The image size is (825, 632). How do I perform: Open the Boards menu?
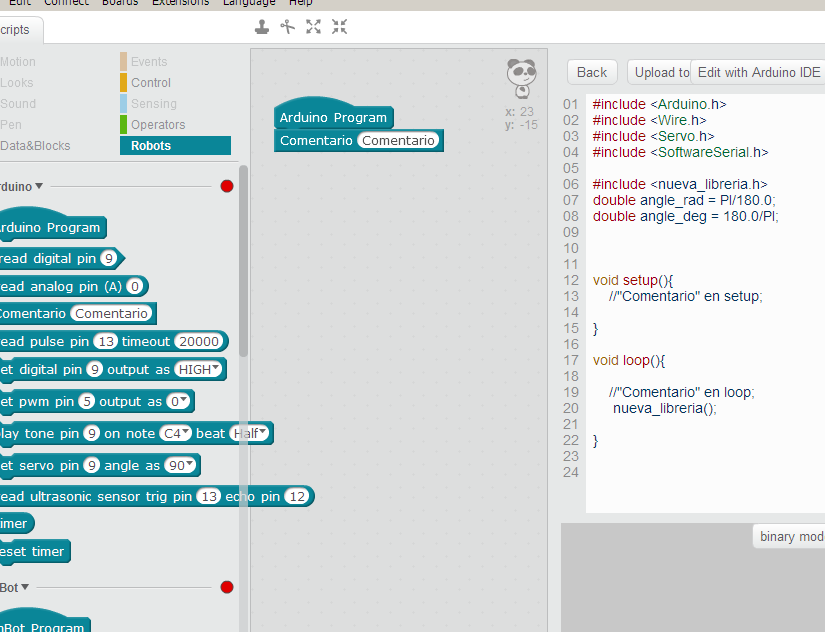[120, 3]
